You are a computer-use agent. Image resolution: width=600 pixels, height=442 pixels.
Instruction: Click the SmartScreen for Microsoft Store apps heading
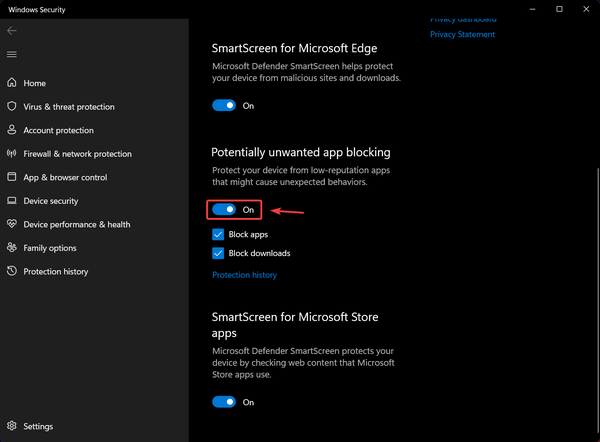pyautogui.click(x=295, y=325)
